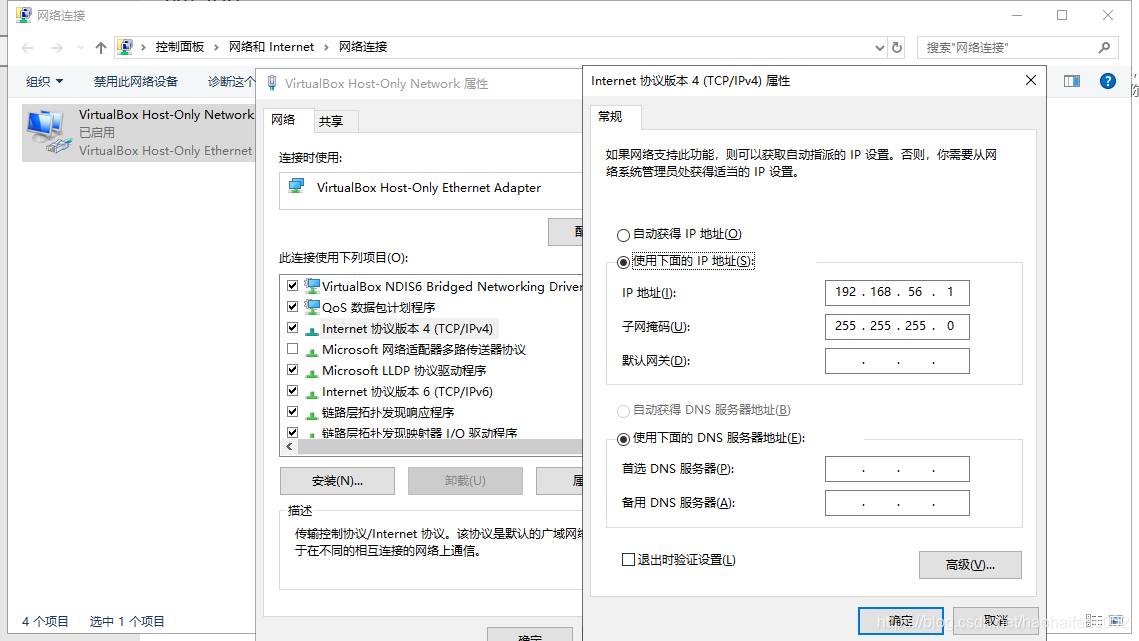Select the Internet 协议版本 4 protocol icon
The width and height of the screenshot is (1139, 641).
tap(312, 329)
